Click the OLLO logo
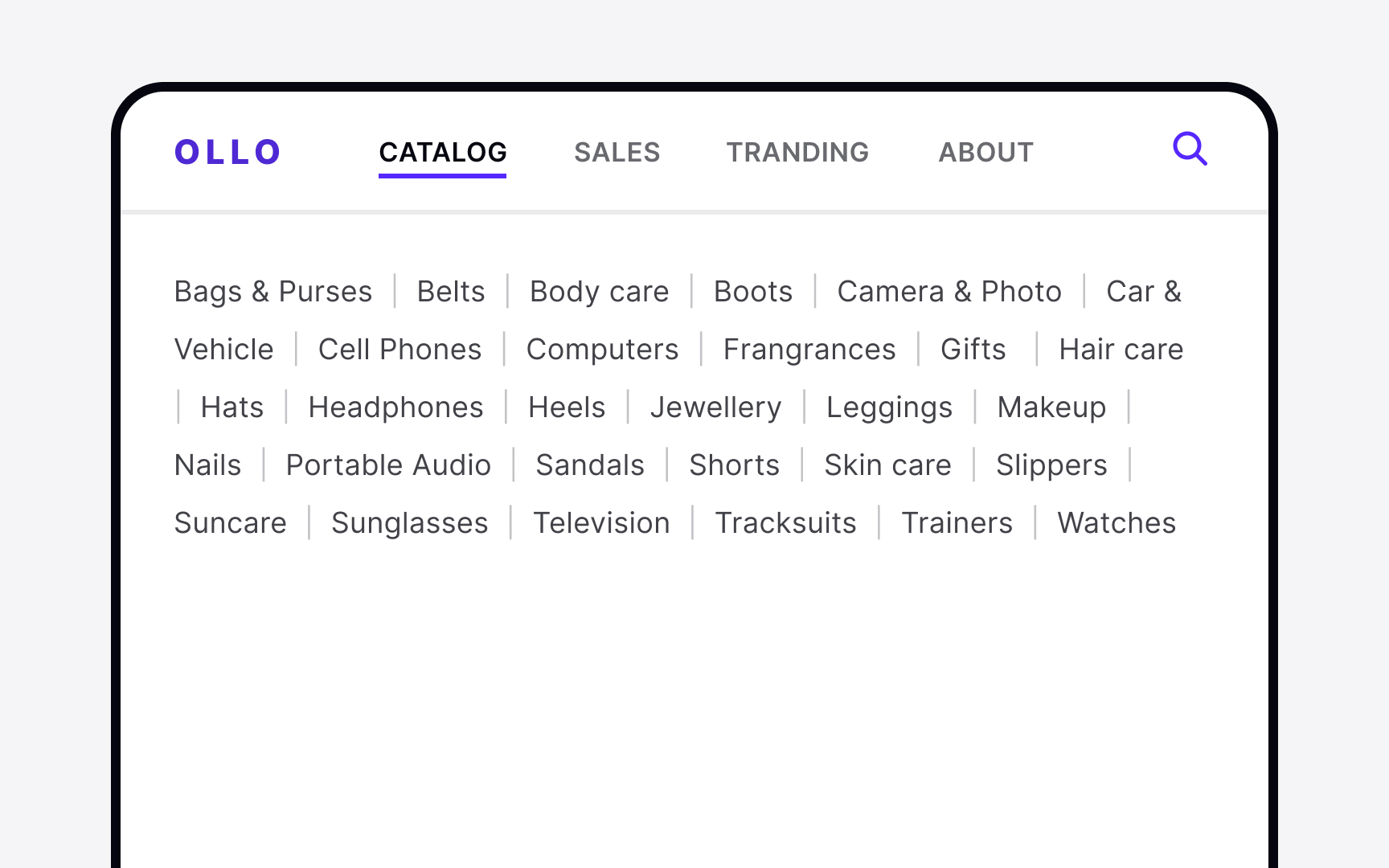The image size is (1389, 868). point(227,152)
